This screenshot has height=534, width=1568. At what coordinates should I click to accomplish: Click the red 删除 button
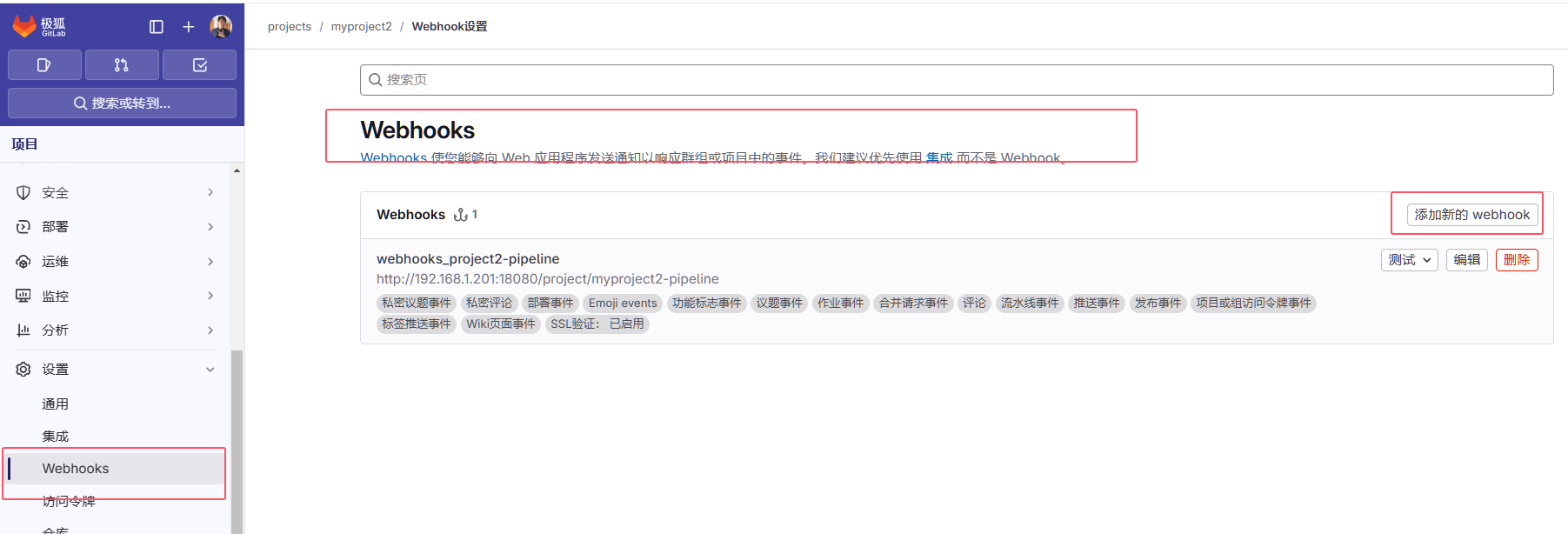(x=1517, y=260)
